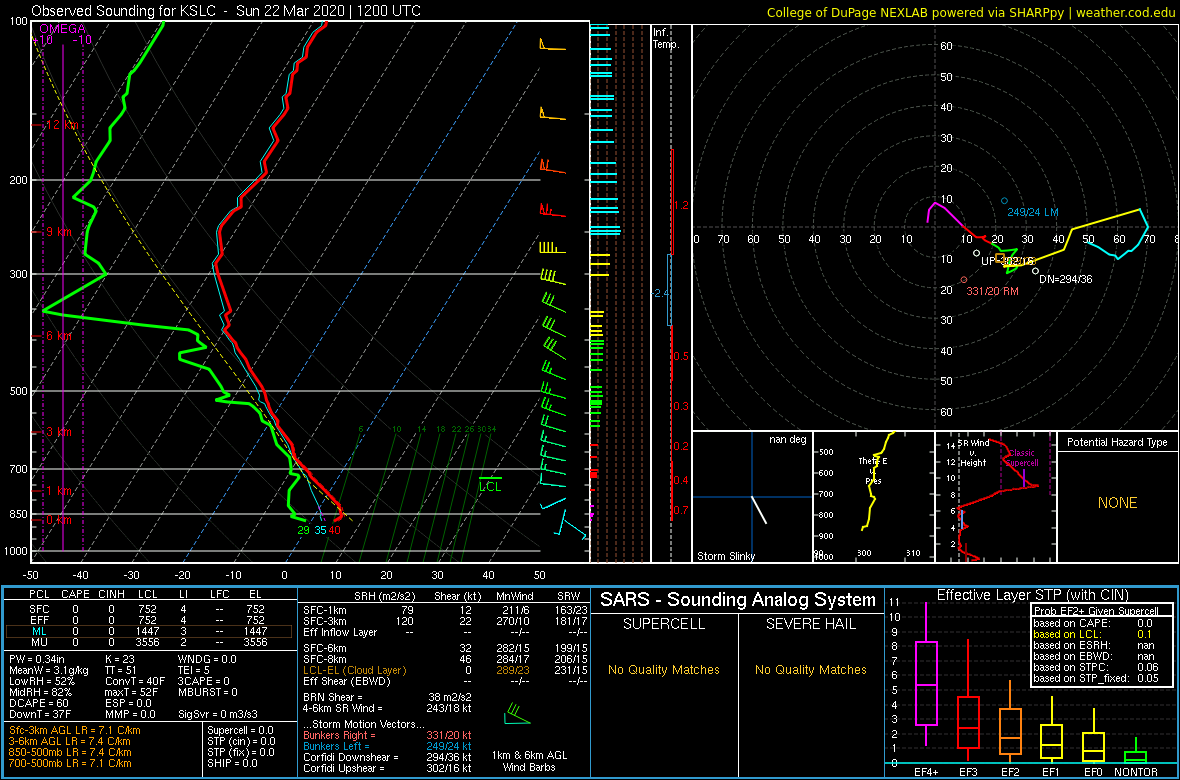Screen dimensions: 1180x780
Task: Click No Quality Matches under SEVERE HAIL
Action: [811, 670]
